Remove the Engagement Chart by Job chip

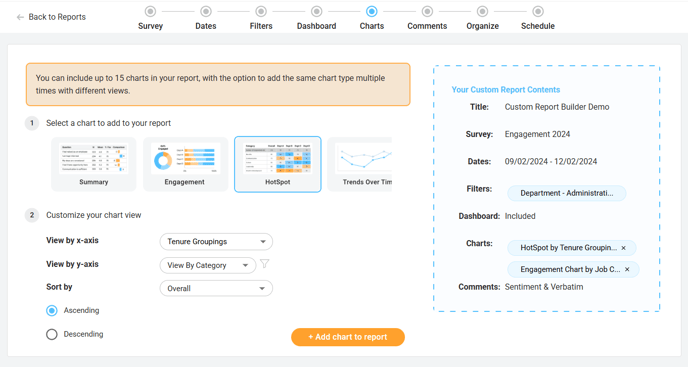click(x=627, y=270)
